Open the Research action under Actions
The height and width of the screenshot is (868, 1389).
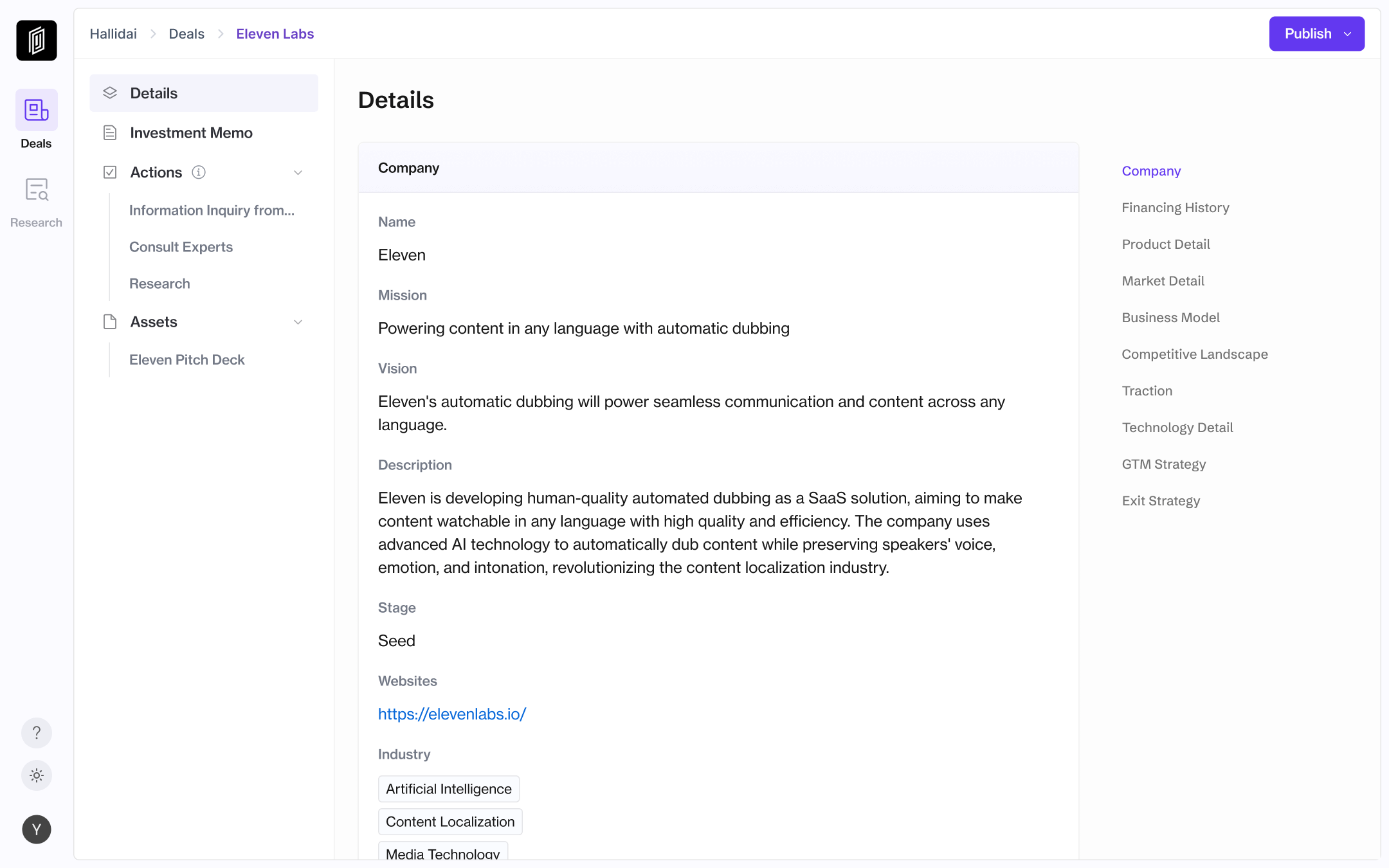[x=159, y=284]
